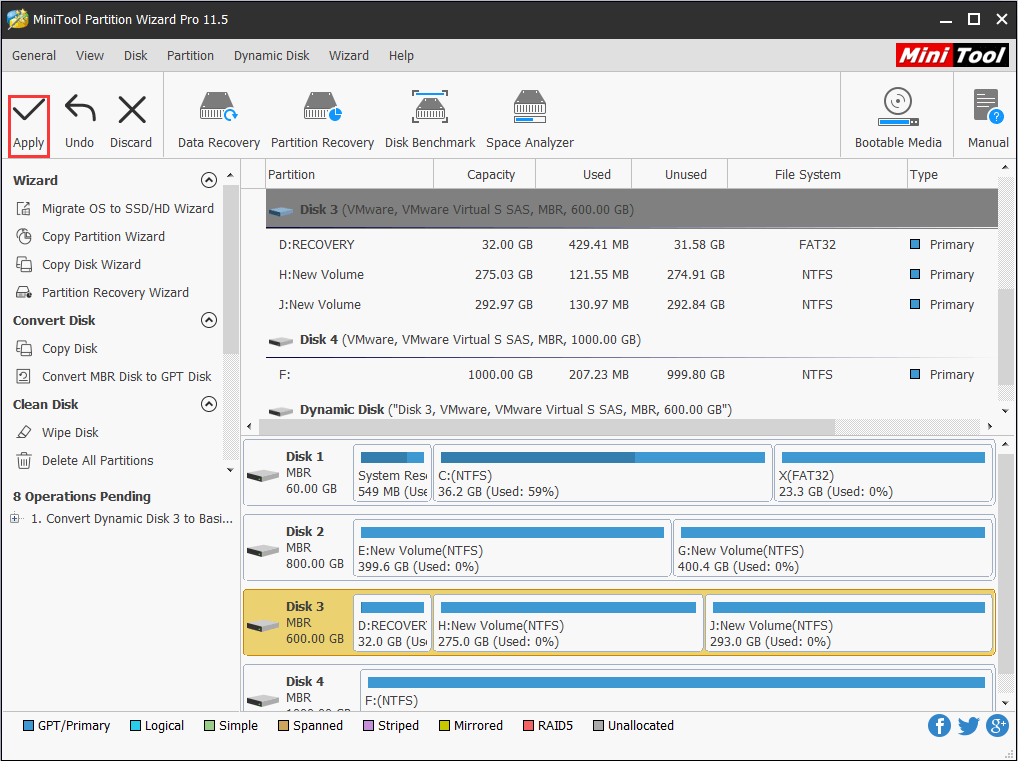Open the View menu

(90, 56)
